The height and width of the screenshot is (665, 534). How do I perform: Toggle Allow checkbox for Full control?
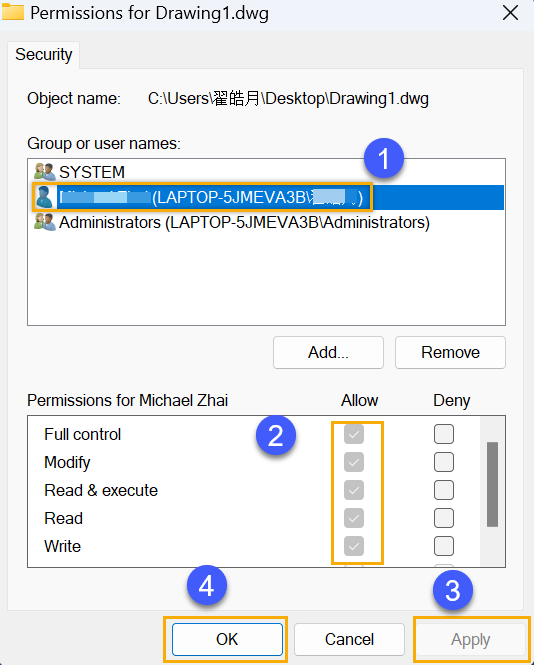tap(354, 434)
